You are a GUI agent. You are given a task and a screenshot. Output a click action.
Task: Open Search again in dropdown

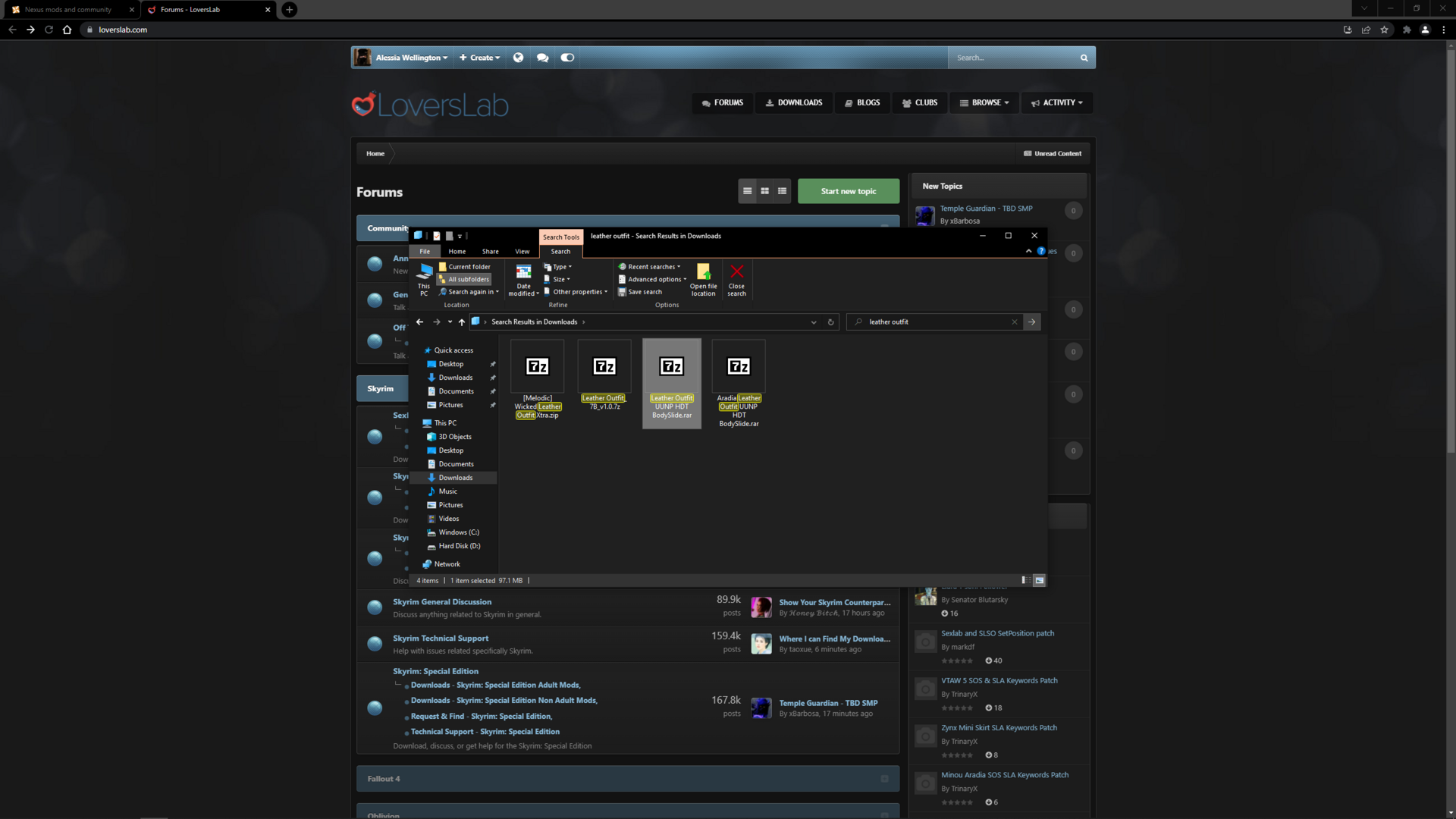[x=469, y=292]
